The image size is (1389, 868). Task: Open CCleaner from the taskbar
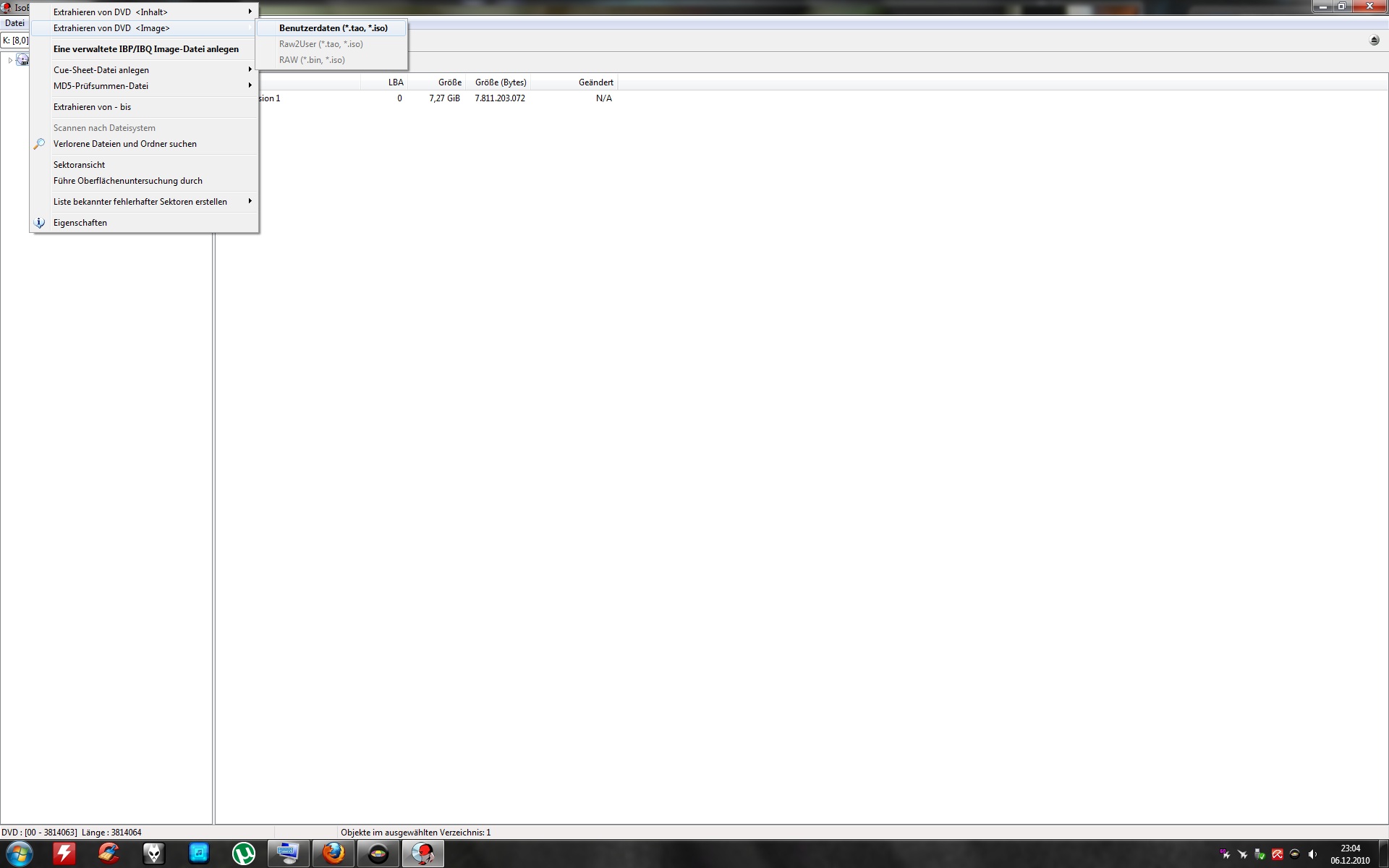pyautogui.click(x=109, y=854)
